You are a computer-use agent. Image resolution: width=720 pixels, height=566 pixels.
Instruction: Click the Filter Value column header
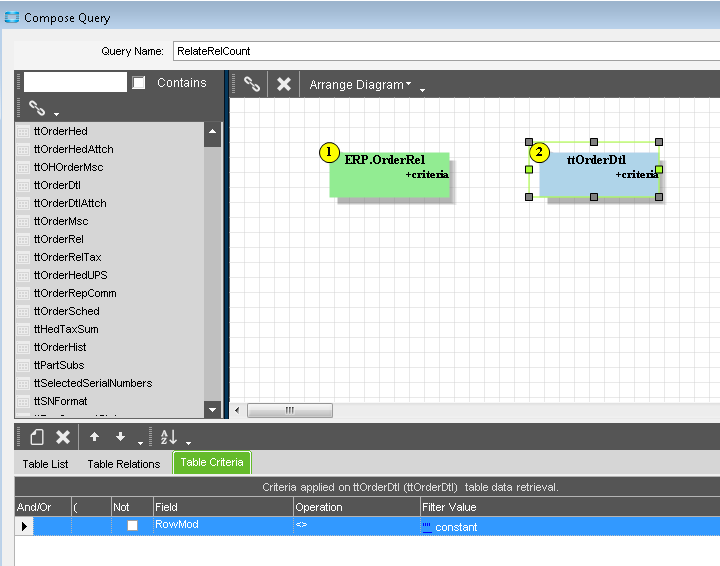pyautogui.click(x=570, y=507)
